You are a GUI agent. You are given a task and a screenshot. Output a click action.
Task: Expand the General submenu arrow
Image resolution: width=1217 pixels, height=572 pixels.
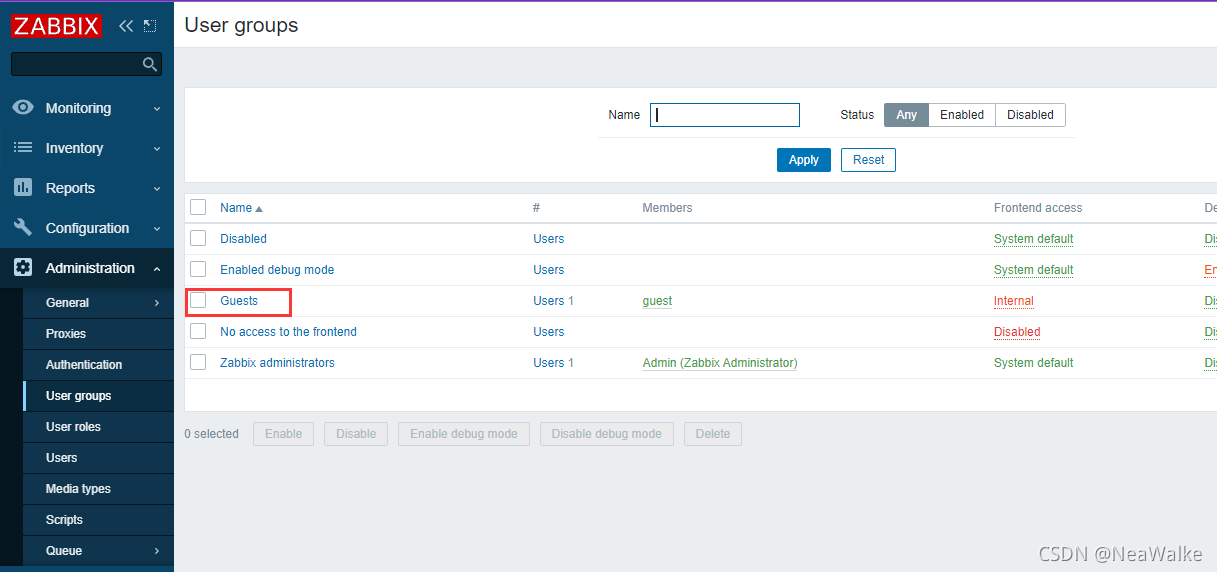tap(157, 303)
